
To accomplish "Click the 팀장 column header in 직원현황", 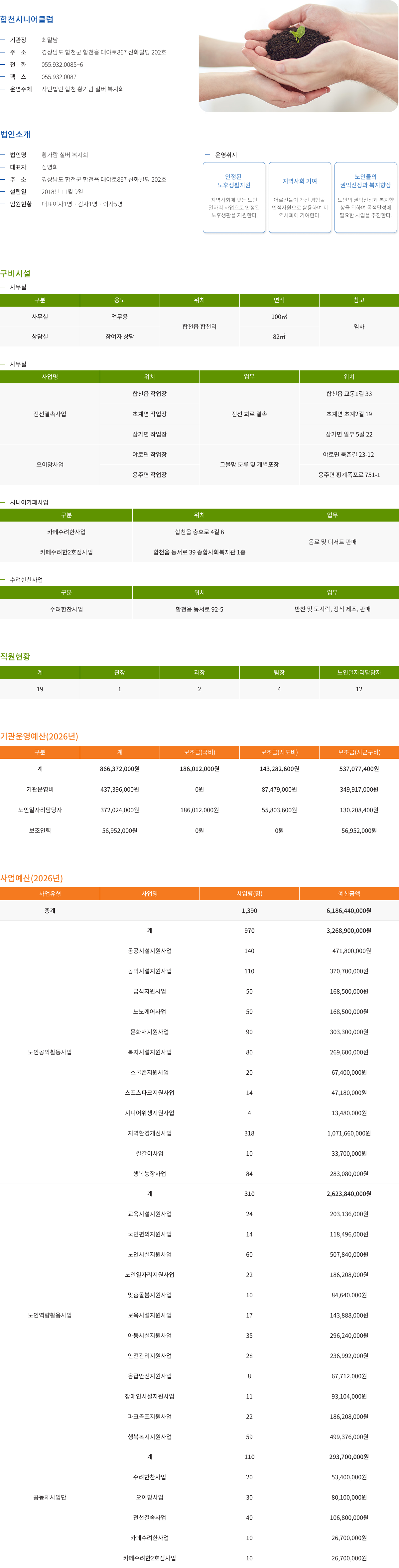I will click(x=279, y=673).
